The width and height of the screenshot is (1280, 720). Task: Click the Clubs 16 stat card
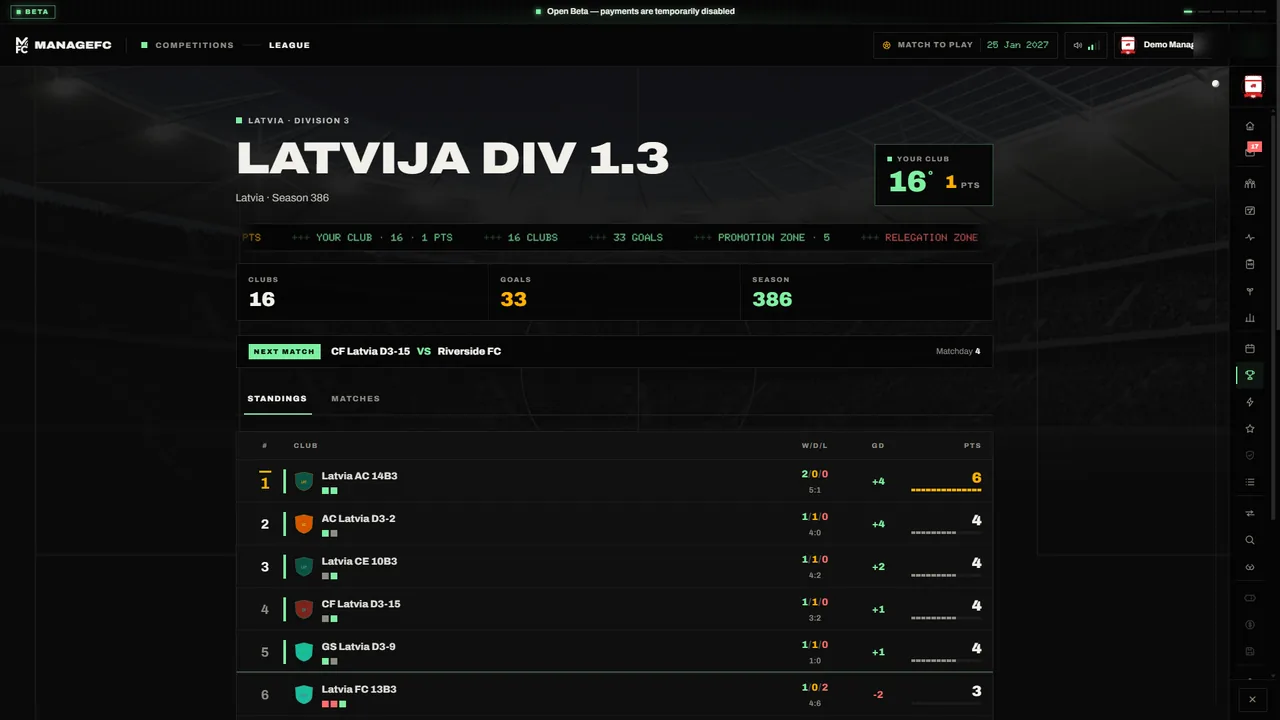(362, 292)
